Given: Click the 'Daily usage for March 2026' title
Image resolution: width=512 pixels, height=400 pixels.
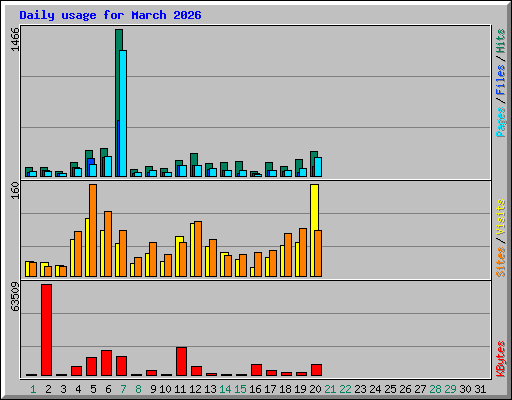Looking at the screenshot, I should [x=110, y=15].
